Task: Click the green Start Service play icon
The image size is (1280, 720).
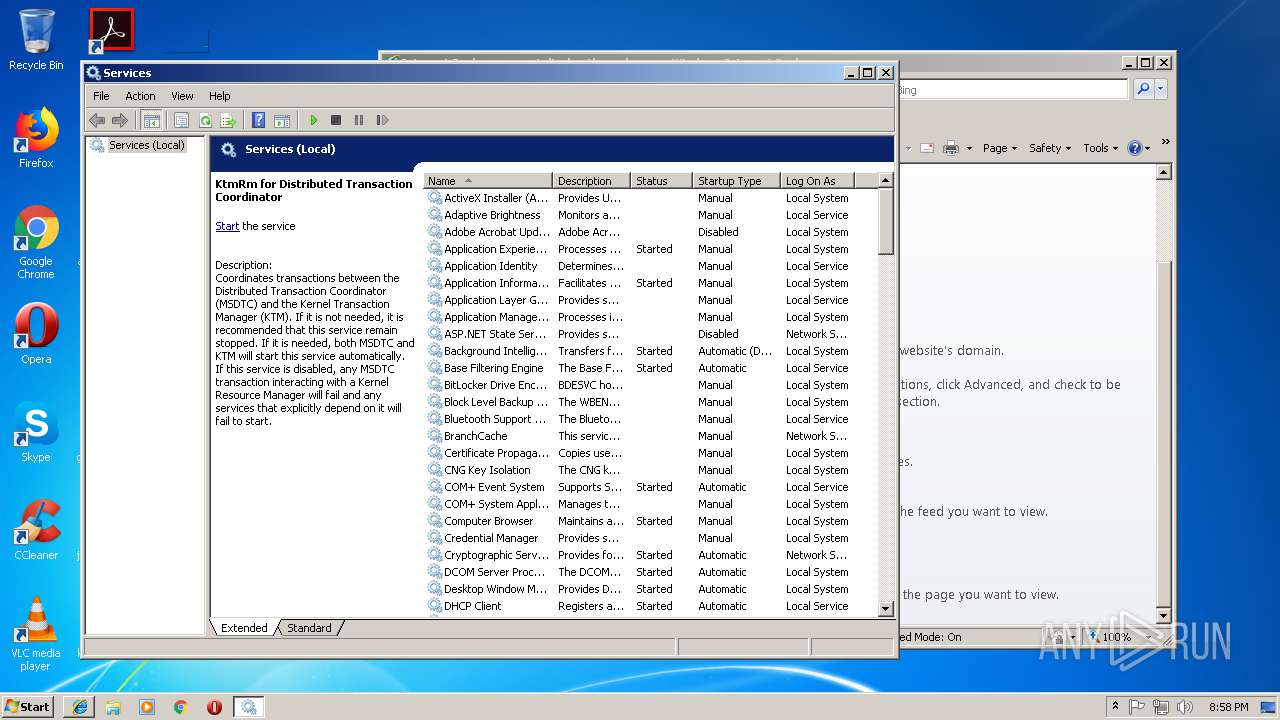Action: click(x=313, y=121)
